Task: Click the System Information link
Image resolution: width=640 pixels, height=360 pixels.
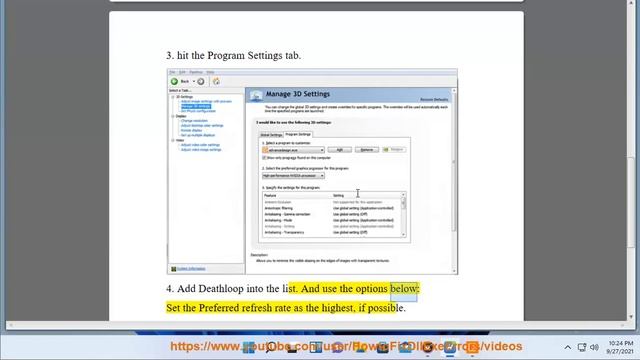Action: click(191, 269)
